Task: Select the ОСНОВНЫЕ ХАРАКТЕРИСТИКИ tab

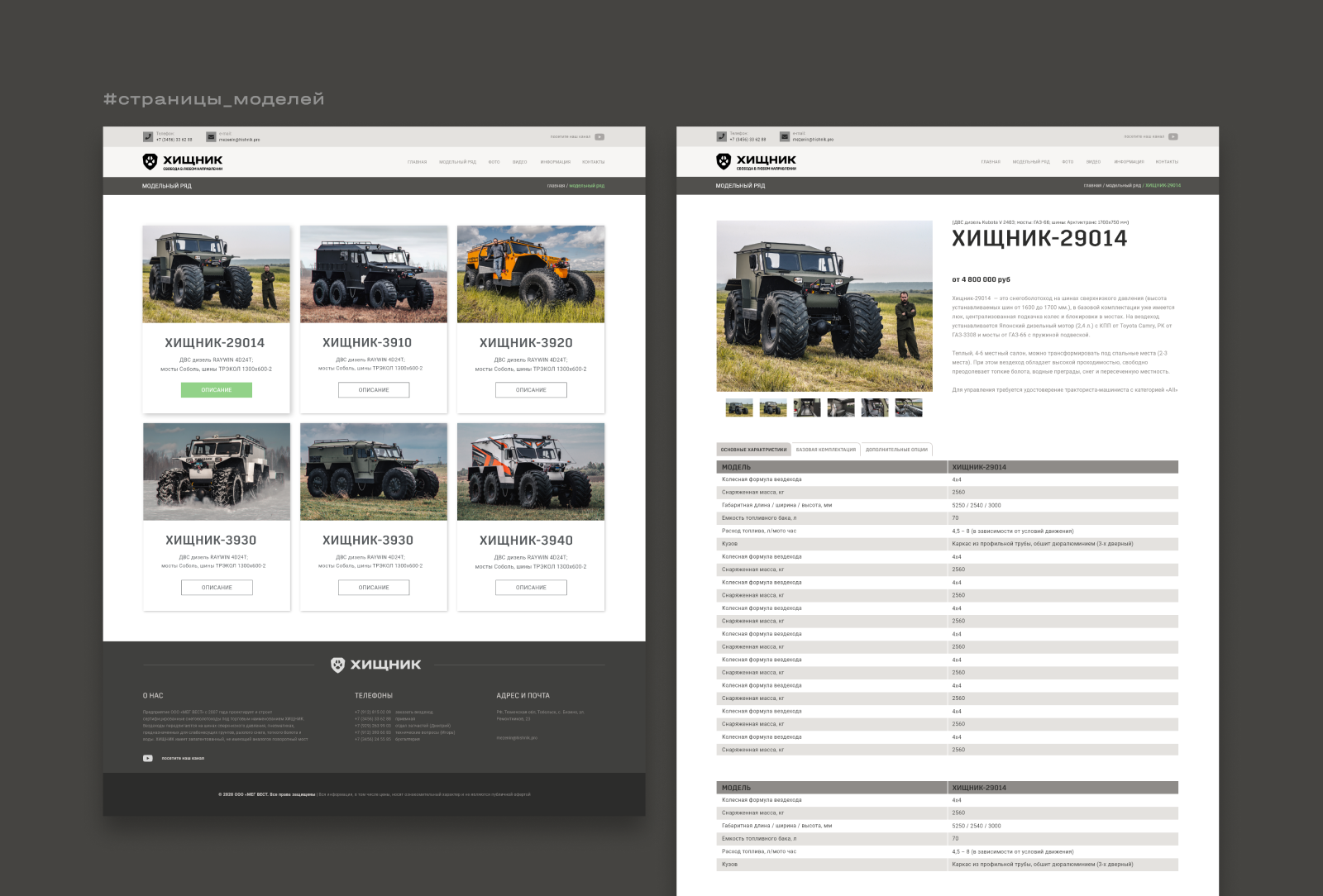Action: [753, 450]
